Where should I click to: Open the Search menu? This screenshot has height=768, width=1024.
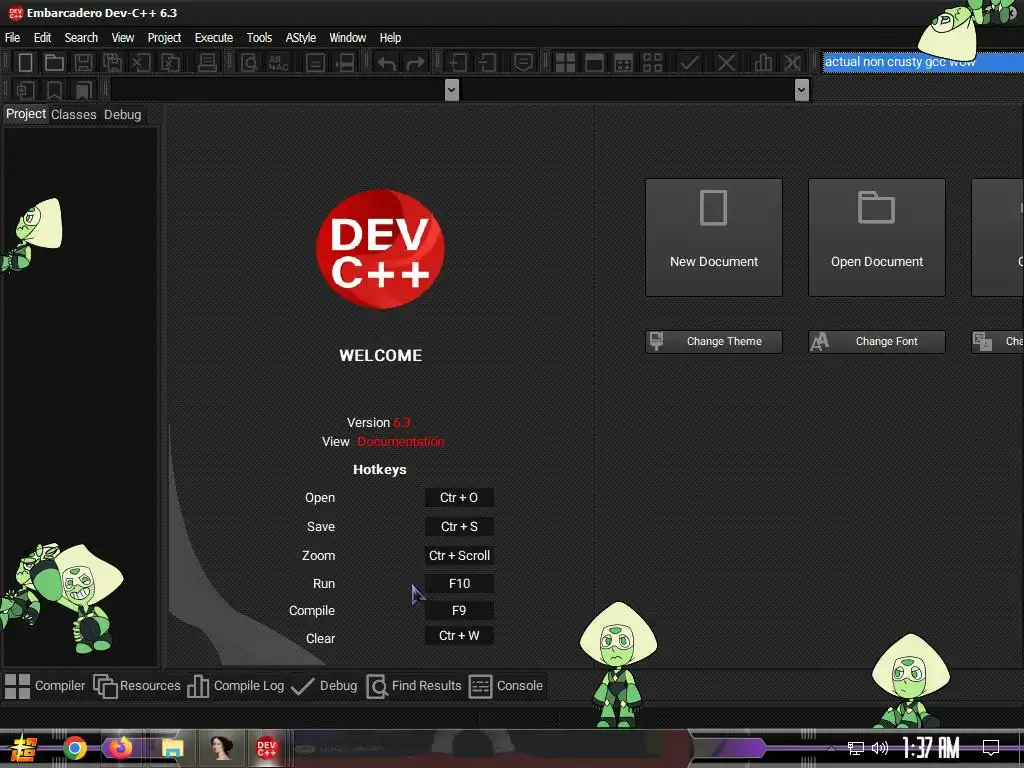click(x=81, y=38)
